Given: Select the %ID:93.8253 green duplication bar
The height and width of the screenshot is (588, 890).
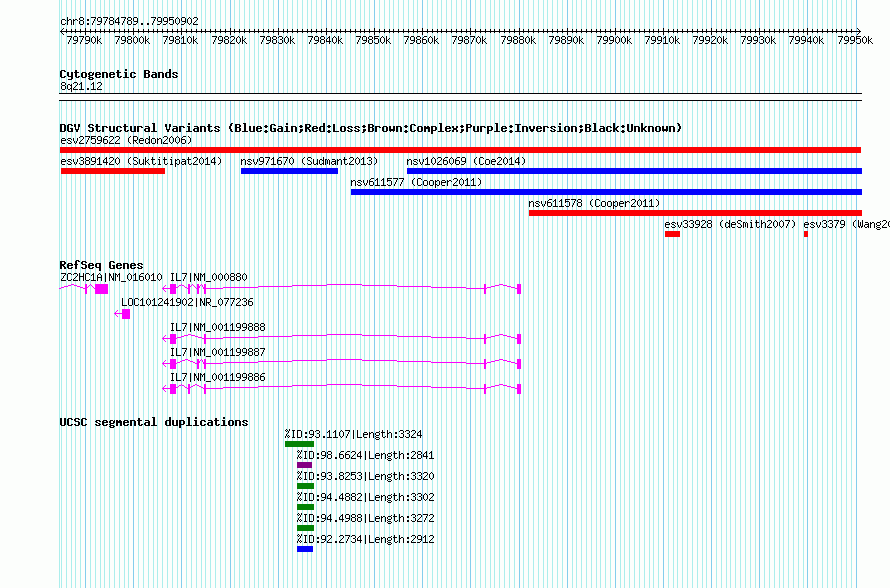Looking at the screenshot, I should 305,486.
